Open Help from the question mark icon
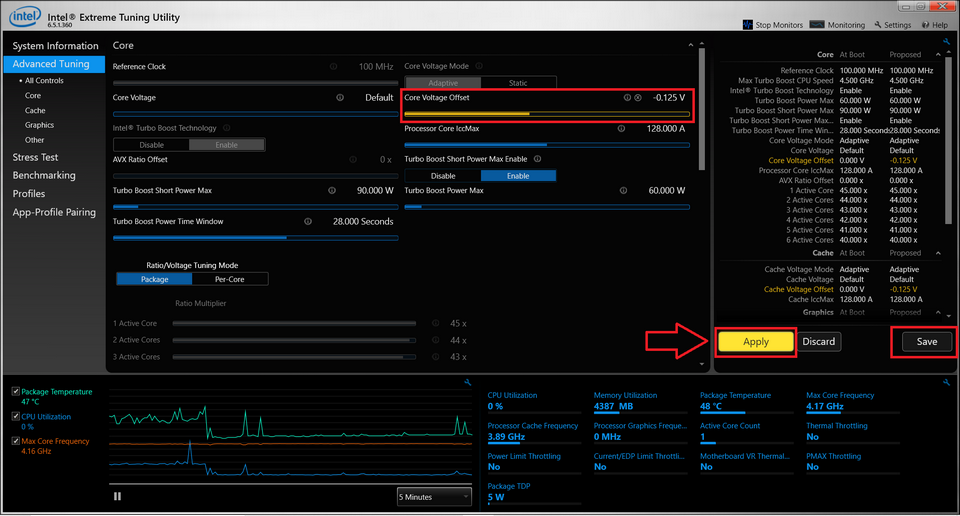 click(925, 25)
